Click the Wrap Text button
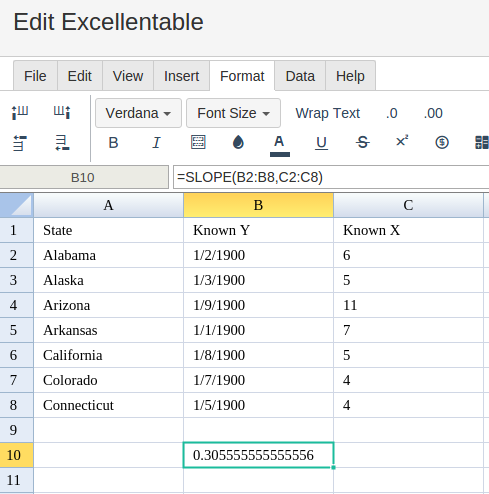Viewport: 489px width, 494px height. pos(328,113)
